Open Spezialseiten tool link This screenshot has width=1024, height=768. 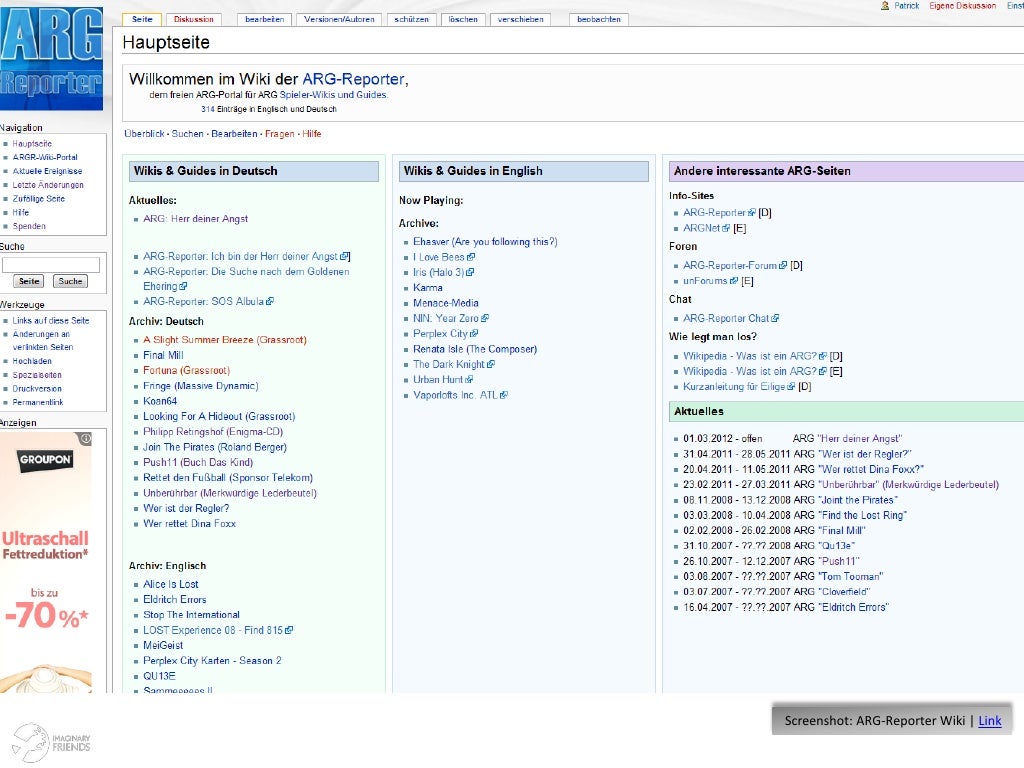[x=37, y=375]
